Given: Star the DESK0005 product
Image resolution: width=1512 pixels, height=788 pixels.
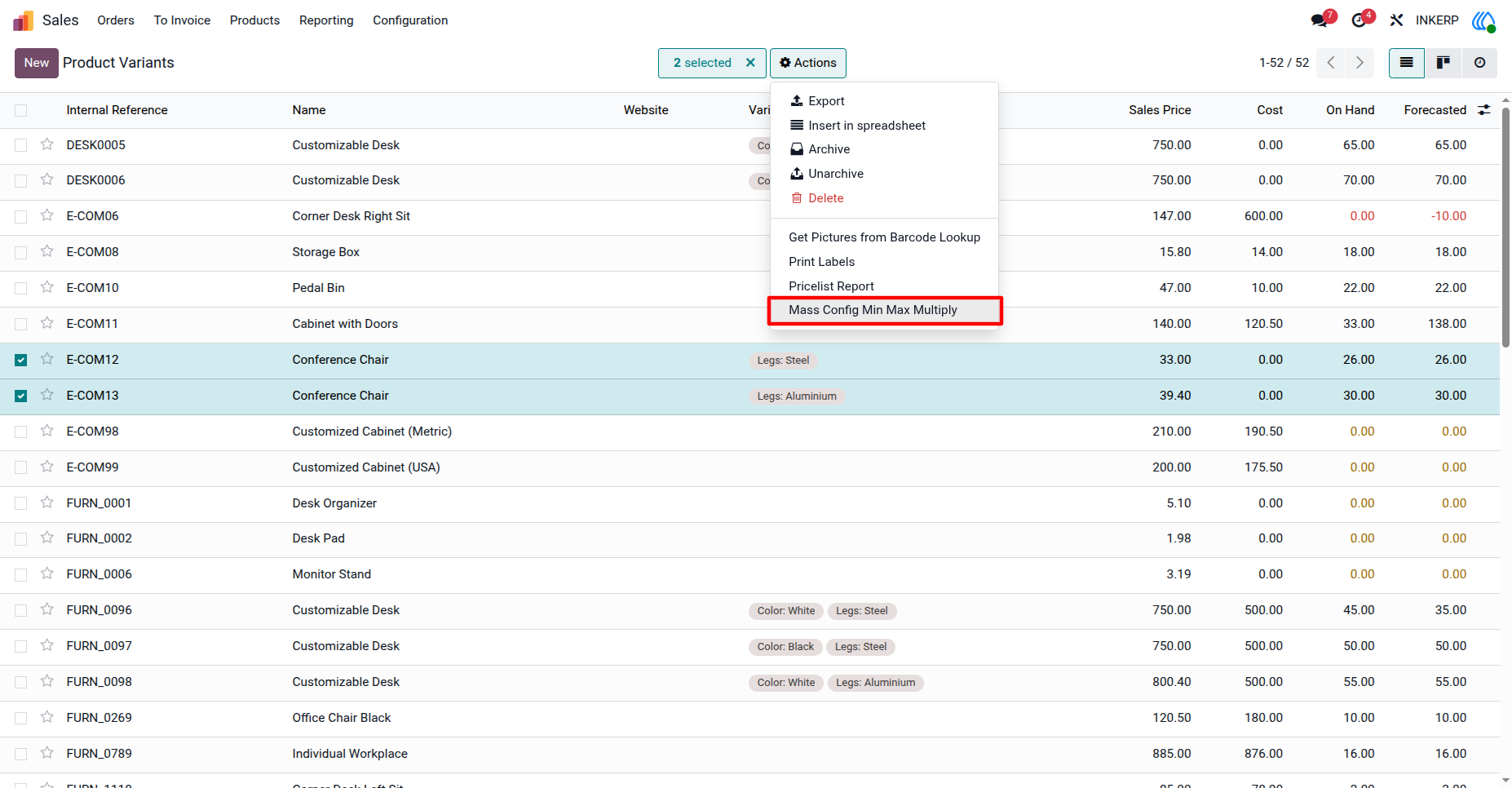Looking at the screenshot, I should [47, 144].
